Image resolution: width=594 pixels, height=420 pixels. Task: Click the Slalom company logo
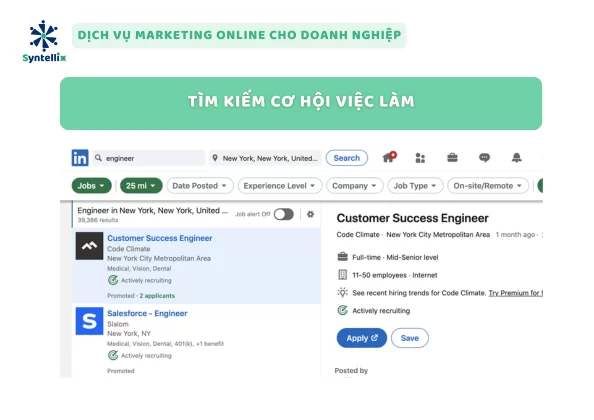89,321
